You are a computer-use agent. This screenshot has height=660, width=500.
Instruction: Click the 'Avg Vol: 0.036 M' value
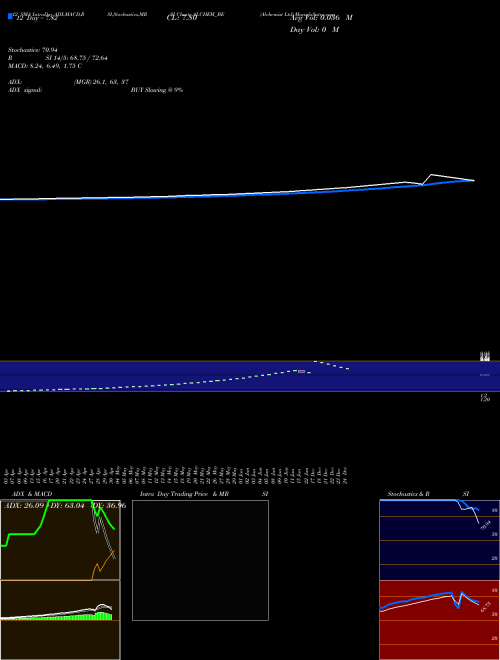[x=321, y=18]
